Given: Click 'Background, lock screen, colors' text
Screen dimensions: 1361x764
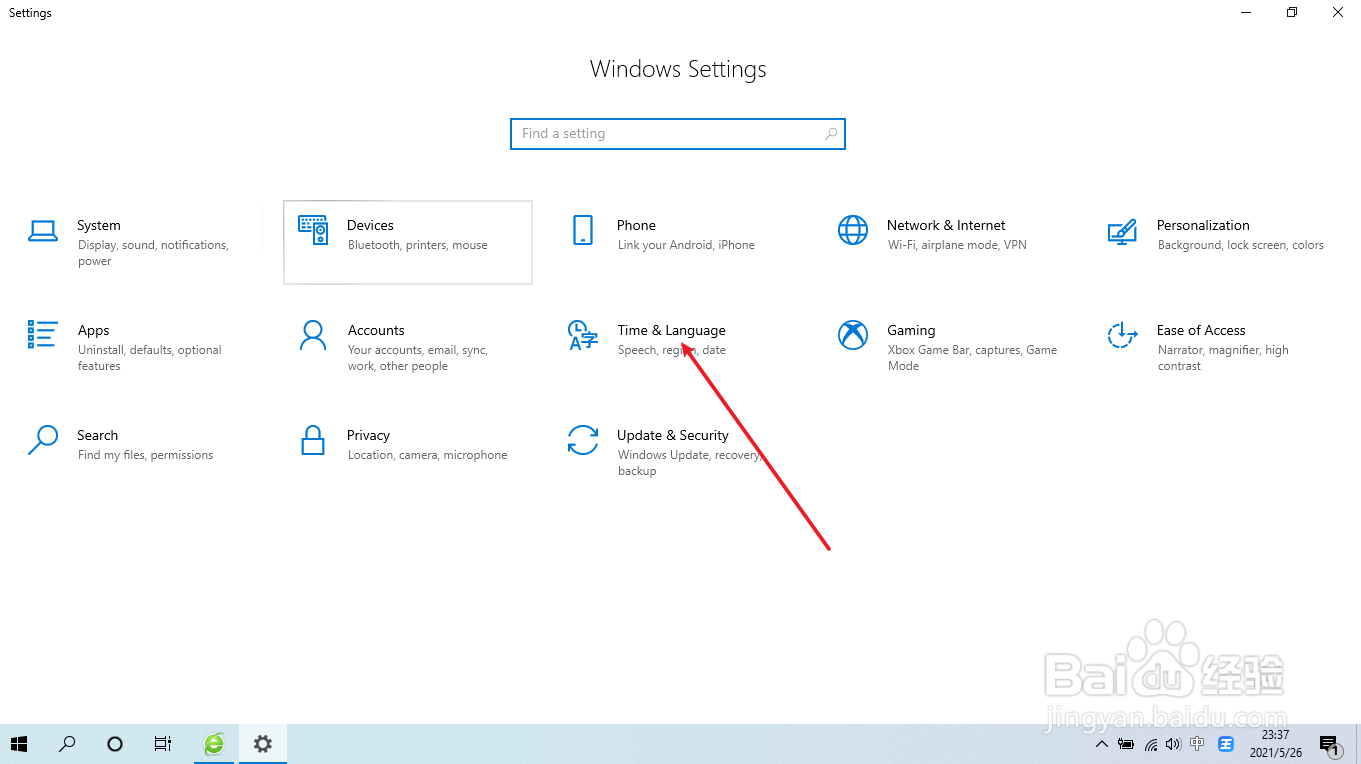Looking at the screenshot, I should pyautogui.click(x=1240, y=245).
